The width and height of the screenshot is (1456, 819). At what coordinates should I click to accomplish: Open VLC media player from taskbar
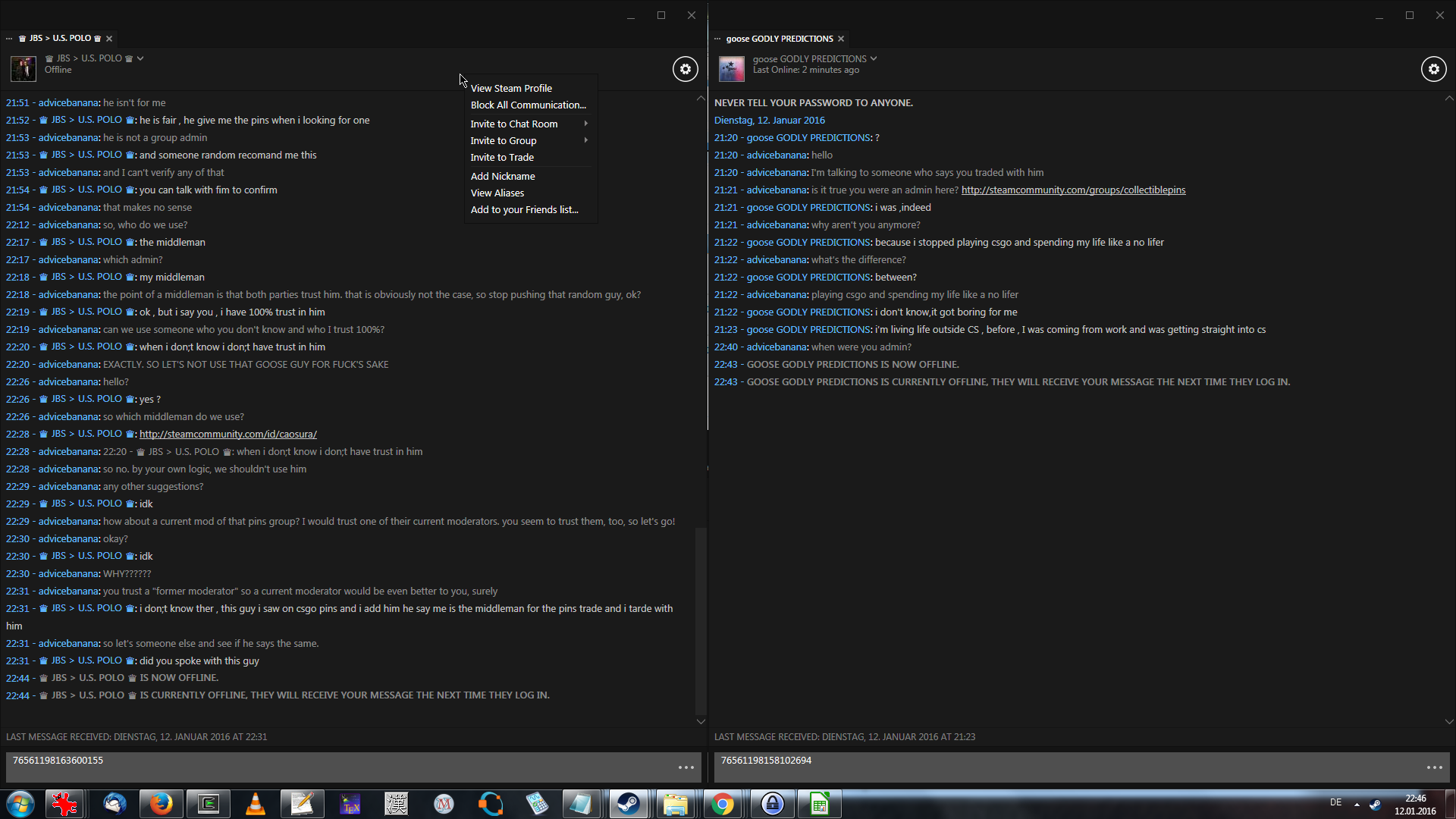(256, 804)
